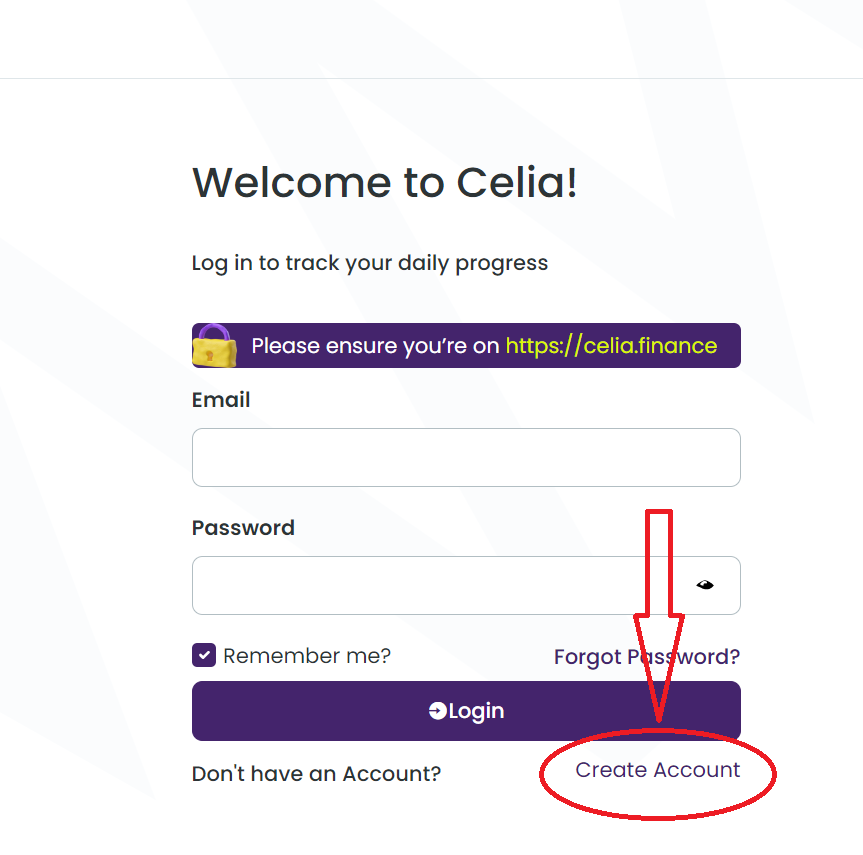
Task: Click the "Please ensure you're on" banner text
Action: (375, 346)
